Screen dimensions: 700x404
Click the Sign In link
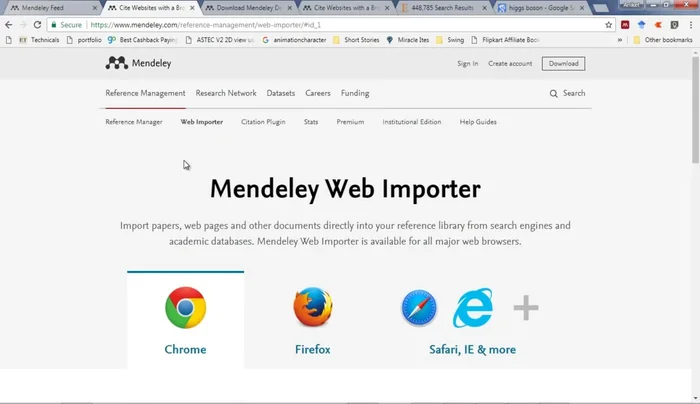[x=467, y=63]
